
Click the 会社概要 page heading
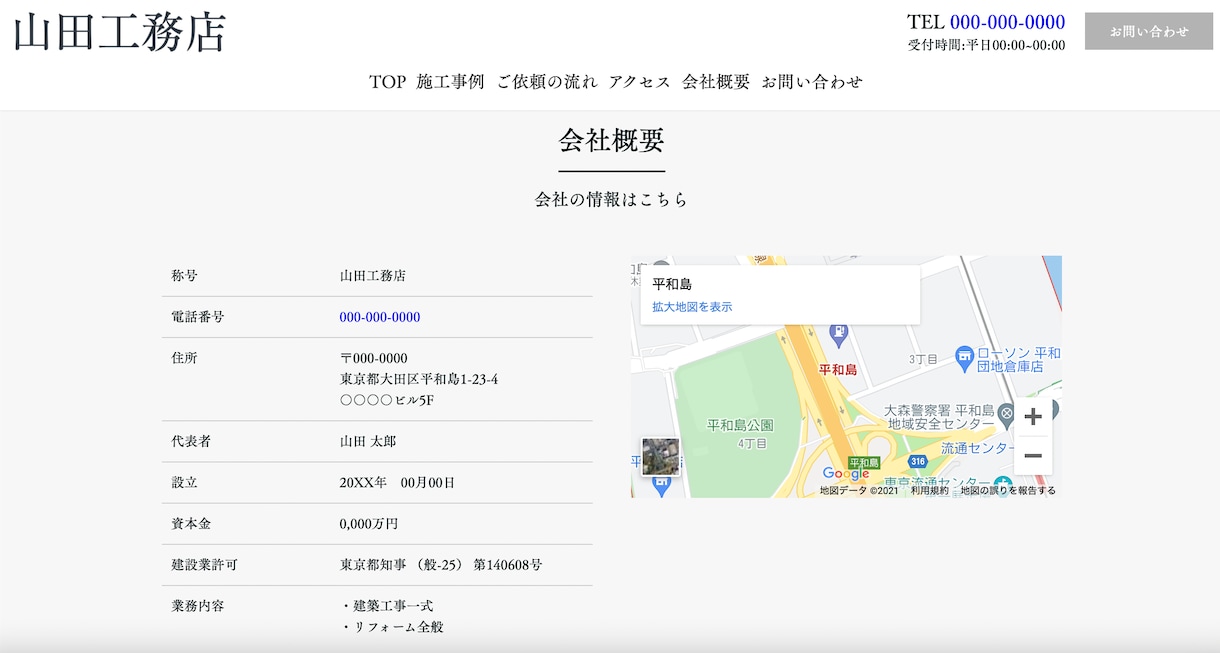611,141
